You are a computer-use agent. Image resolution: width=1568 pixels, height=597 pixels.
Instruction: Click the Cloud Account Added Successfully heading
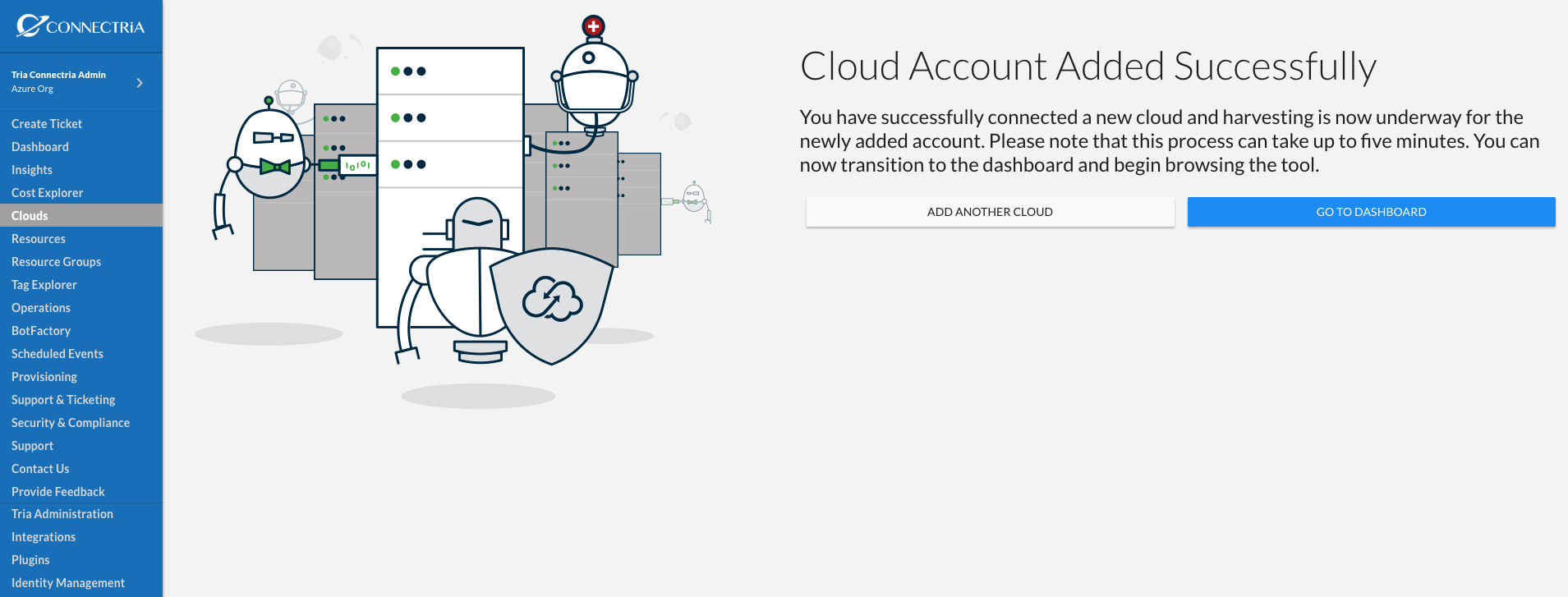[1088, 67]
